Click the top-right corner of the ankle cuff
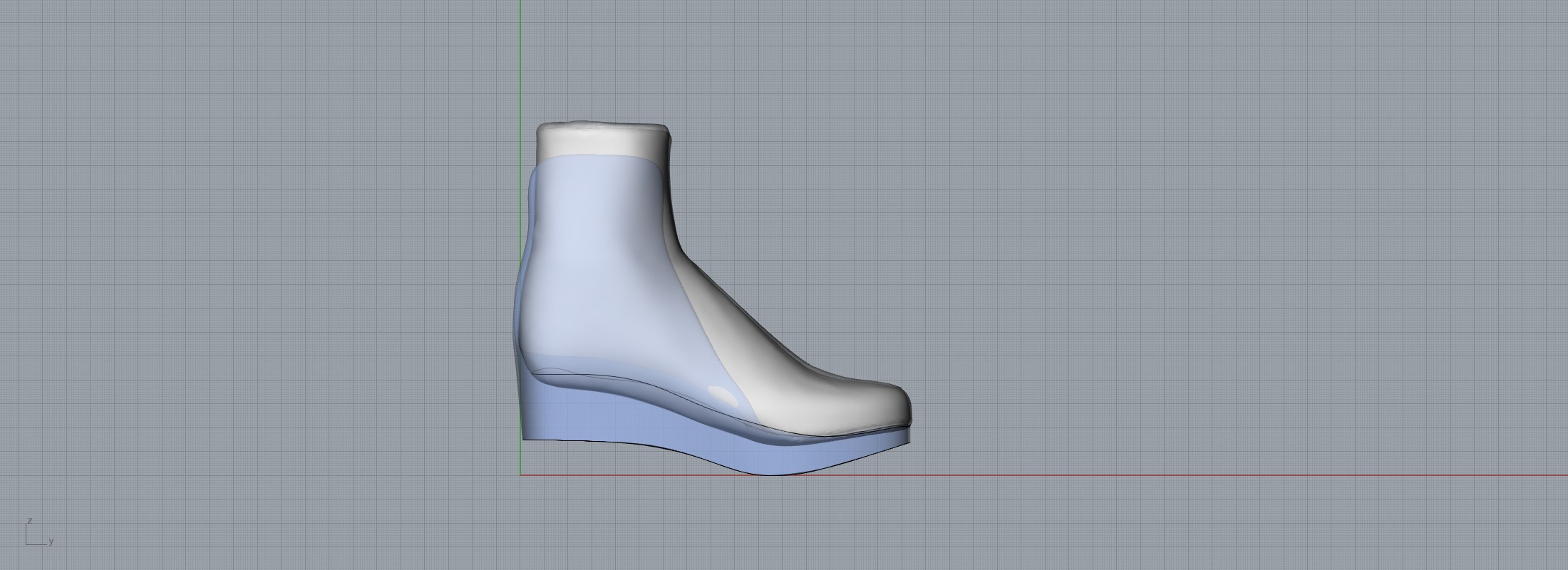Viewport: 1568px width, 570px height. [x=666, y=128]
